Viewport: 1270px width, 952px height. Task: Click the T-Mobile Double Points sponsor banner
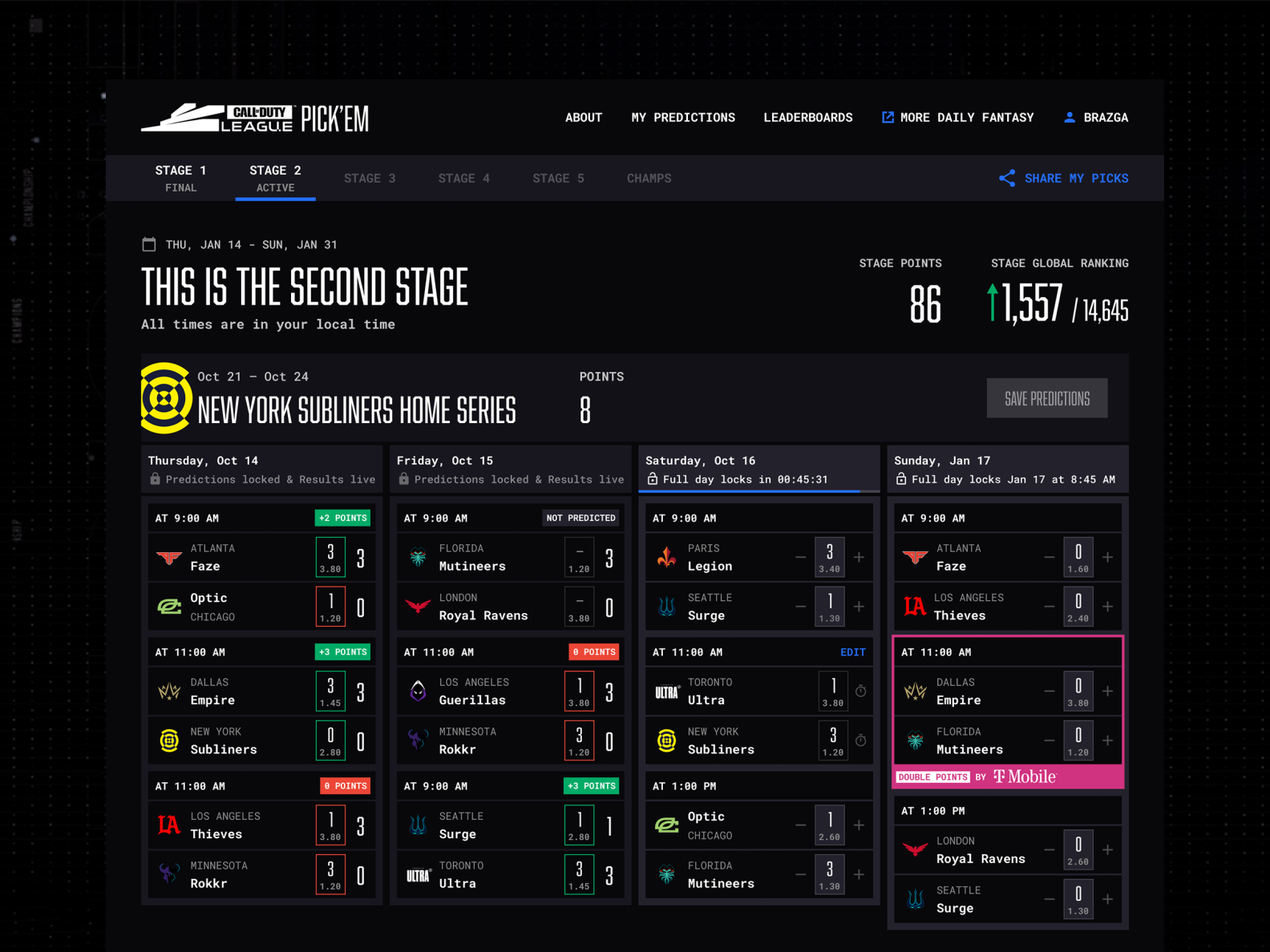click(x=1008, y=777)
